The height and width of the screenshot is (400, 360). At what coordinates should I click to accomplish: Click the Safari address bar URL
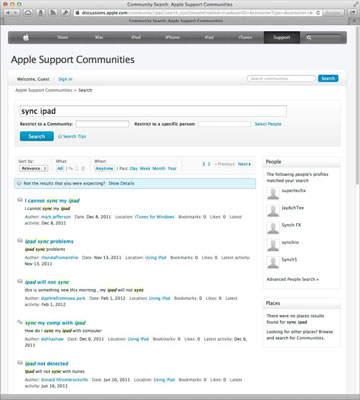pyautogui.click(x=197, y=13)
